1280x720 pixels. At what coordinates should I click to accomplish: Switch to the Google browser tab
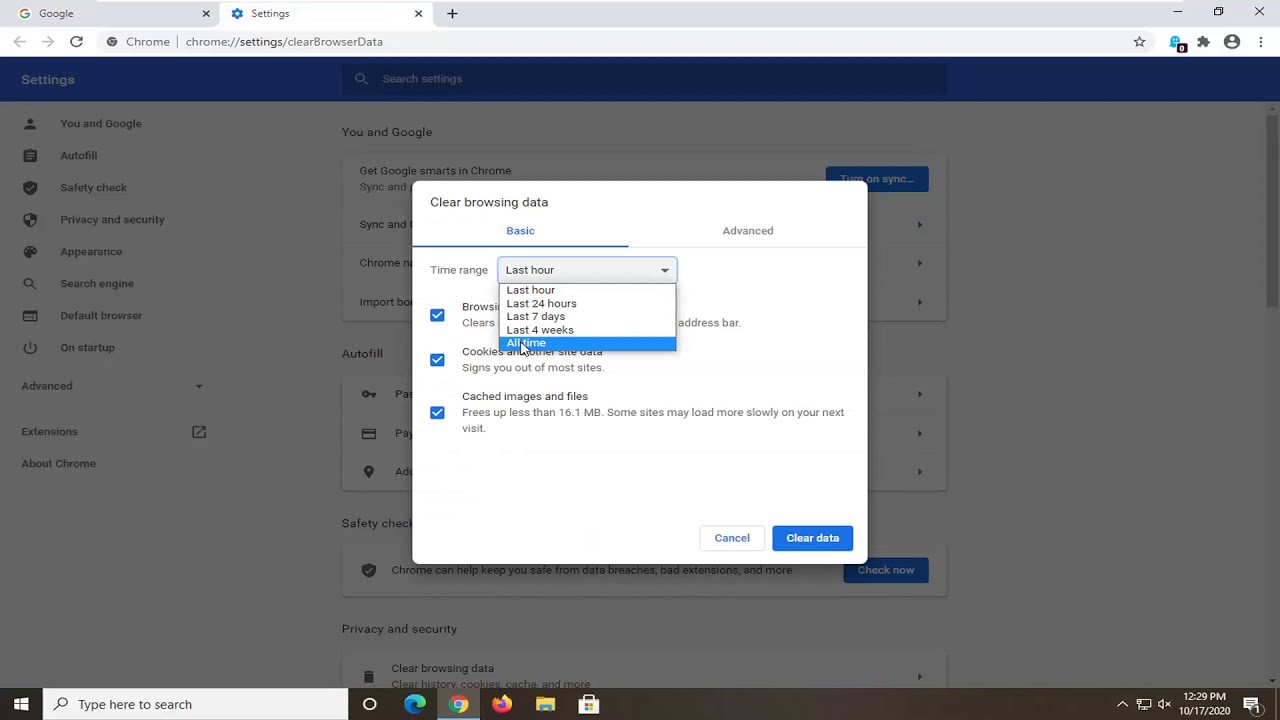[x=110, y=13]
